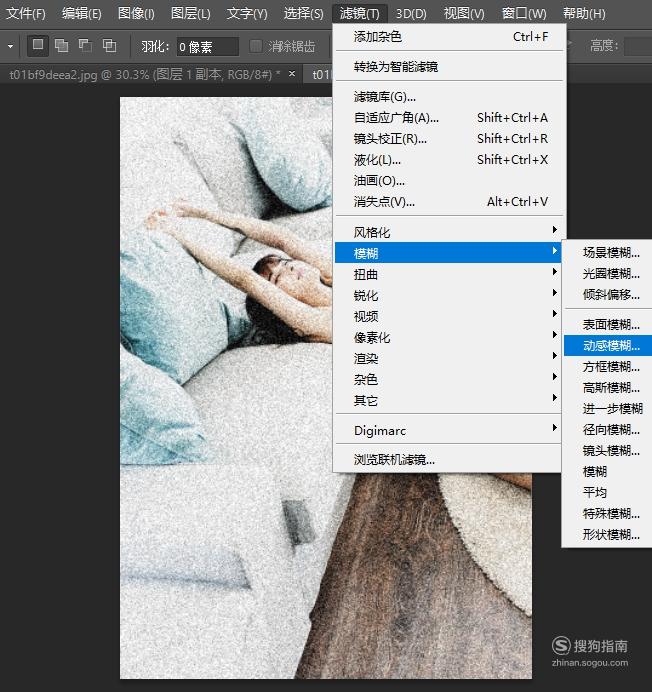This screenshot has height=692, width=652.
Task: Select 方框模糊... box blur
Action: [x=608, y=367]
